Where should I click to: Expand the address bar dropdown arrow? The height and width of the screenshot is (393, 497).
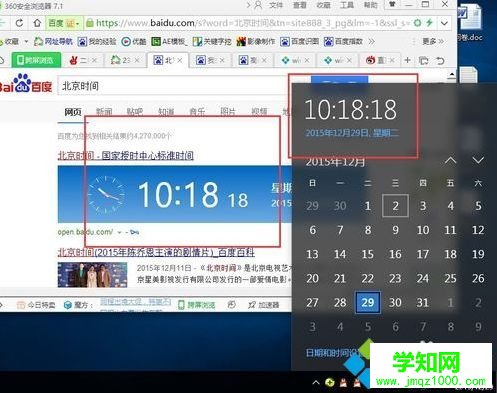click(x=444, y=23)
